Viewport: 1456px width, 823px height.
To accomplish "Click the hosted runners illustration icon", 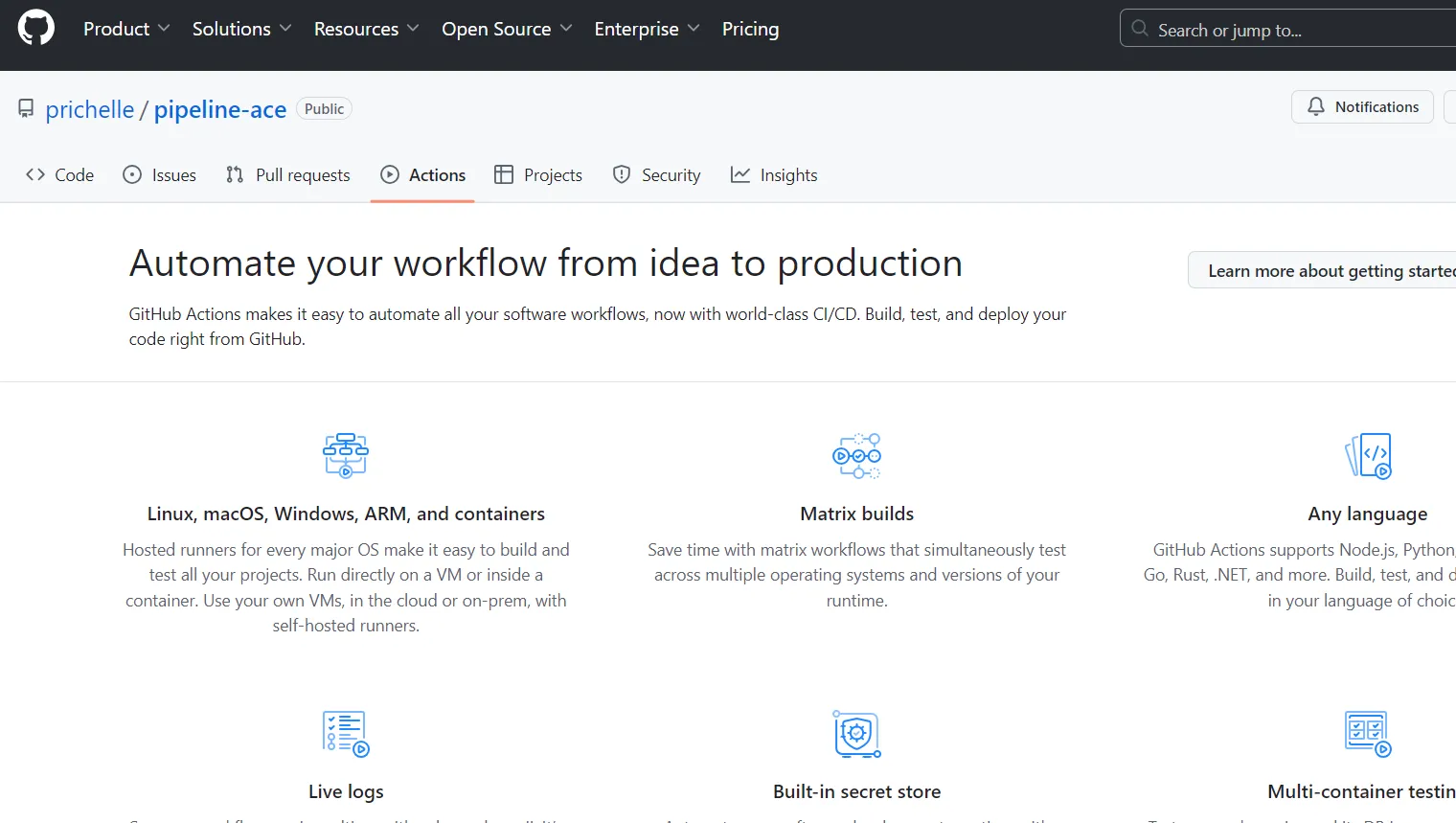I will (x=346, y=455).
